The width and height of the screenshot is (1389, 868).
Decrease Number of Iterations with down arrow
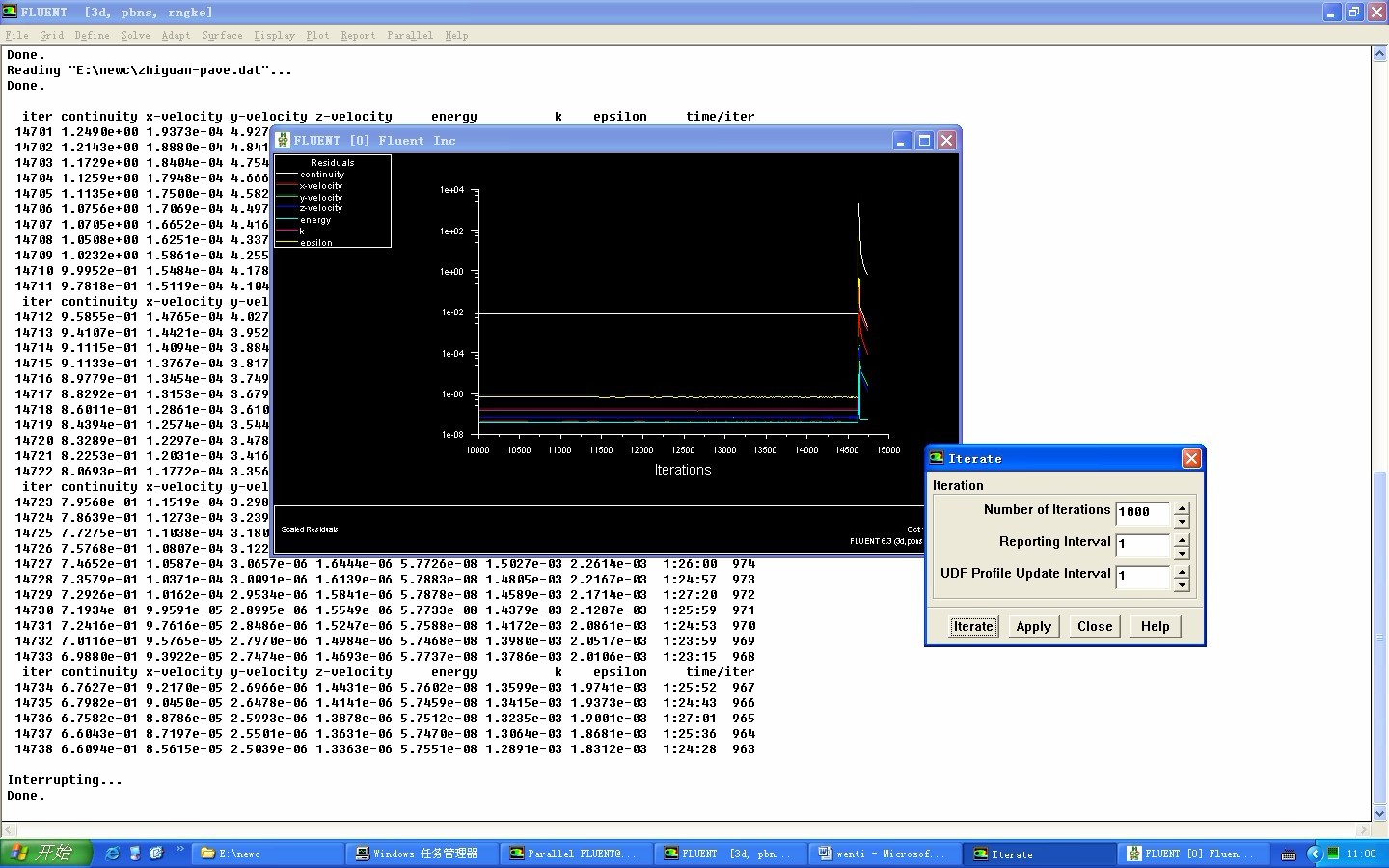[1182, 521]
